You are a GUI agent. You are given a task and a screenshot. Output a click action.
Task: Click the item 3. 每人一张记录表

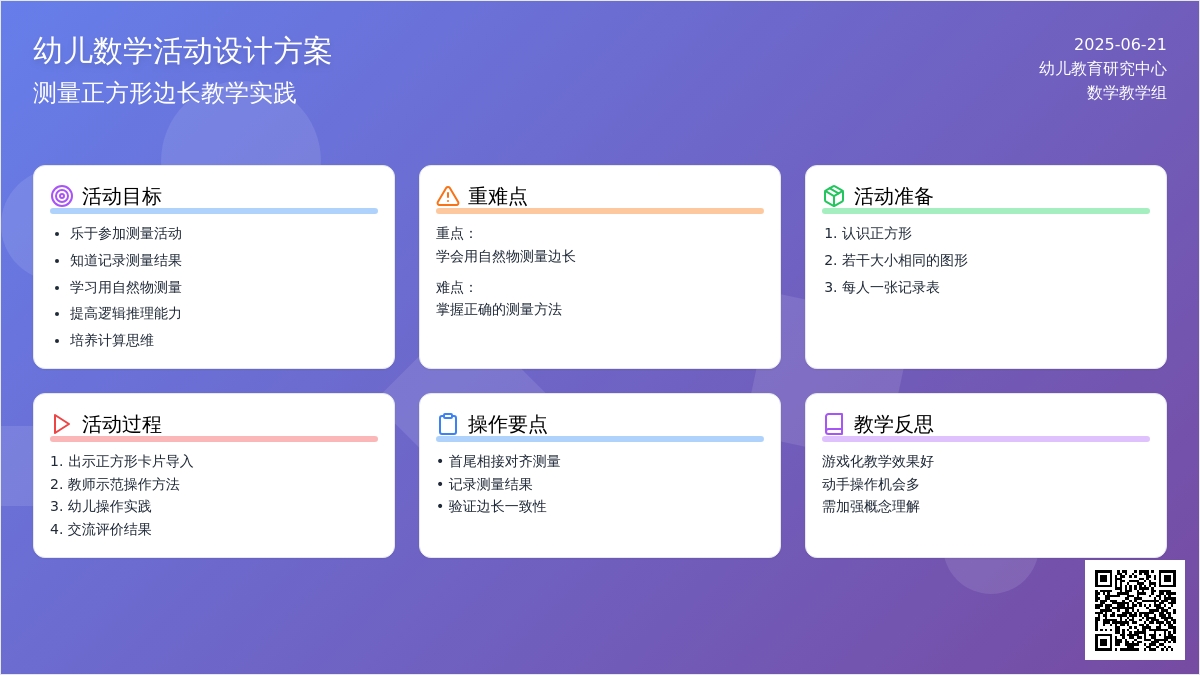tap(882, 287)
